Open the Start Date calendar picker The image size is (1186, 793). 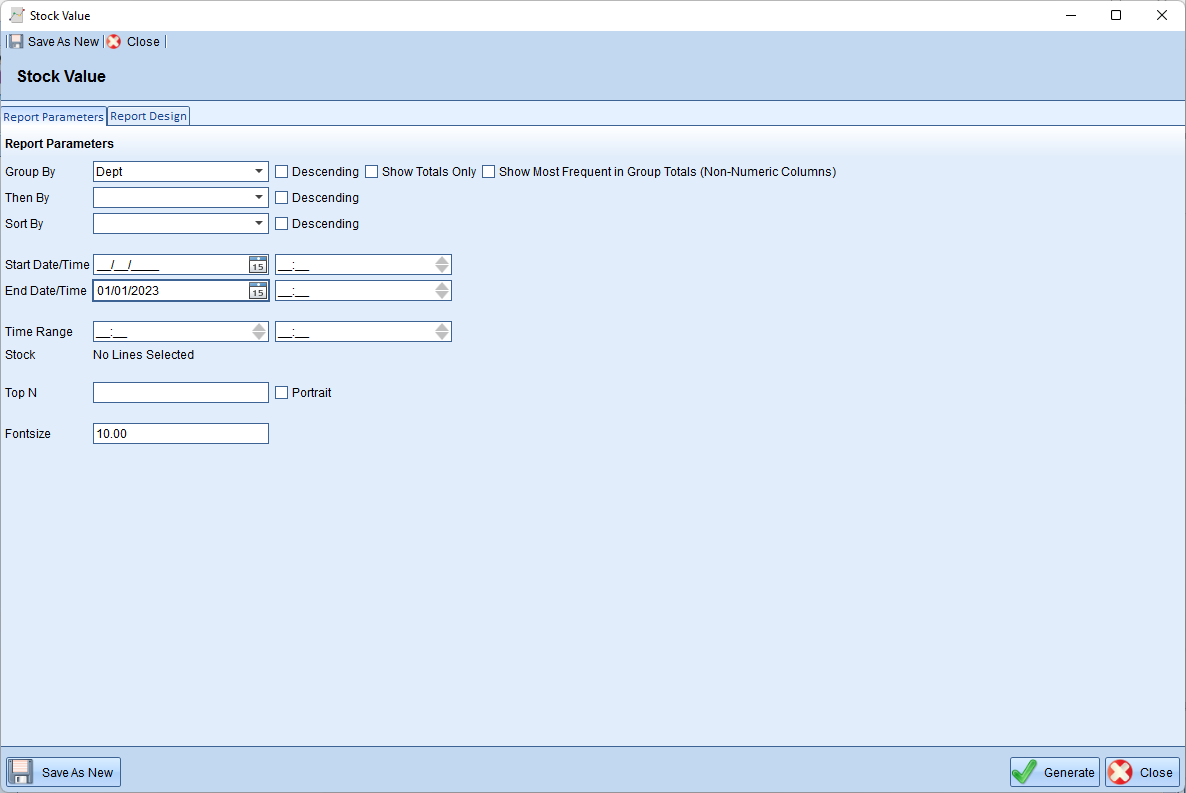click(258, 265)
